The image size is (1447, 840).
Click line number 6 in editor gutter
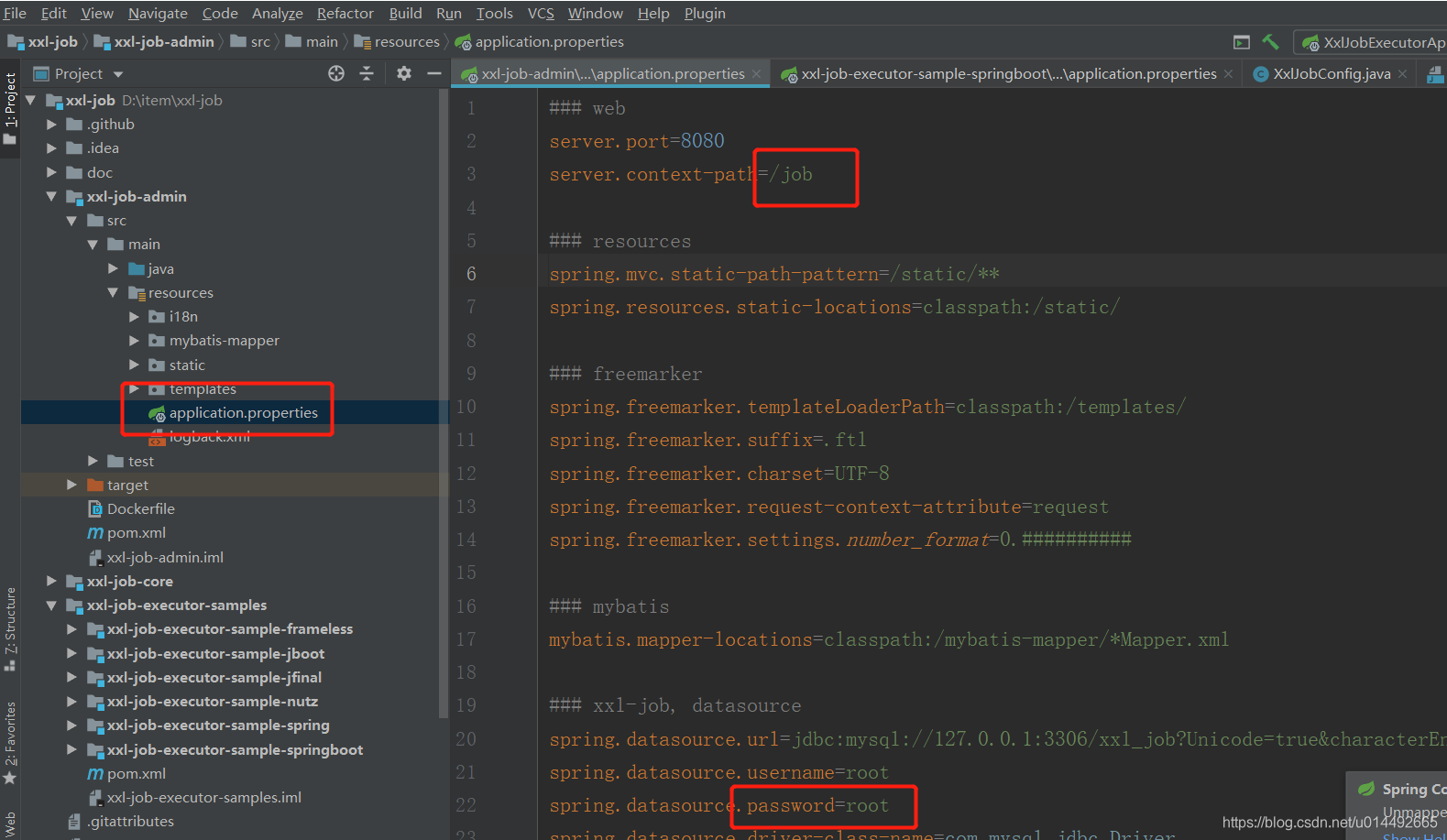pos(471,274)
